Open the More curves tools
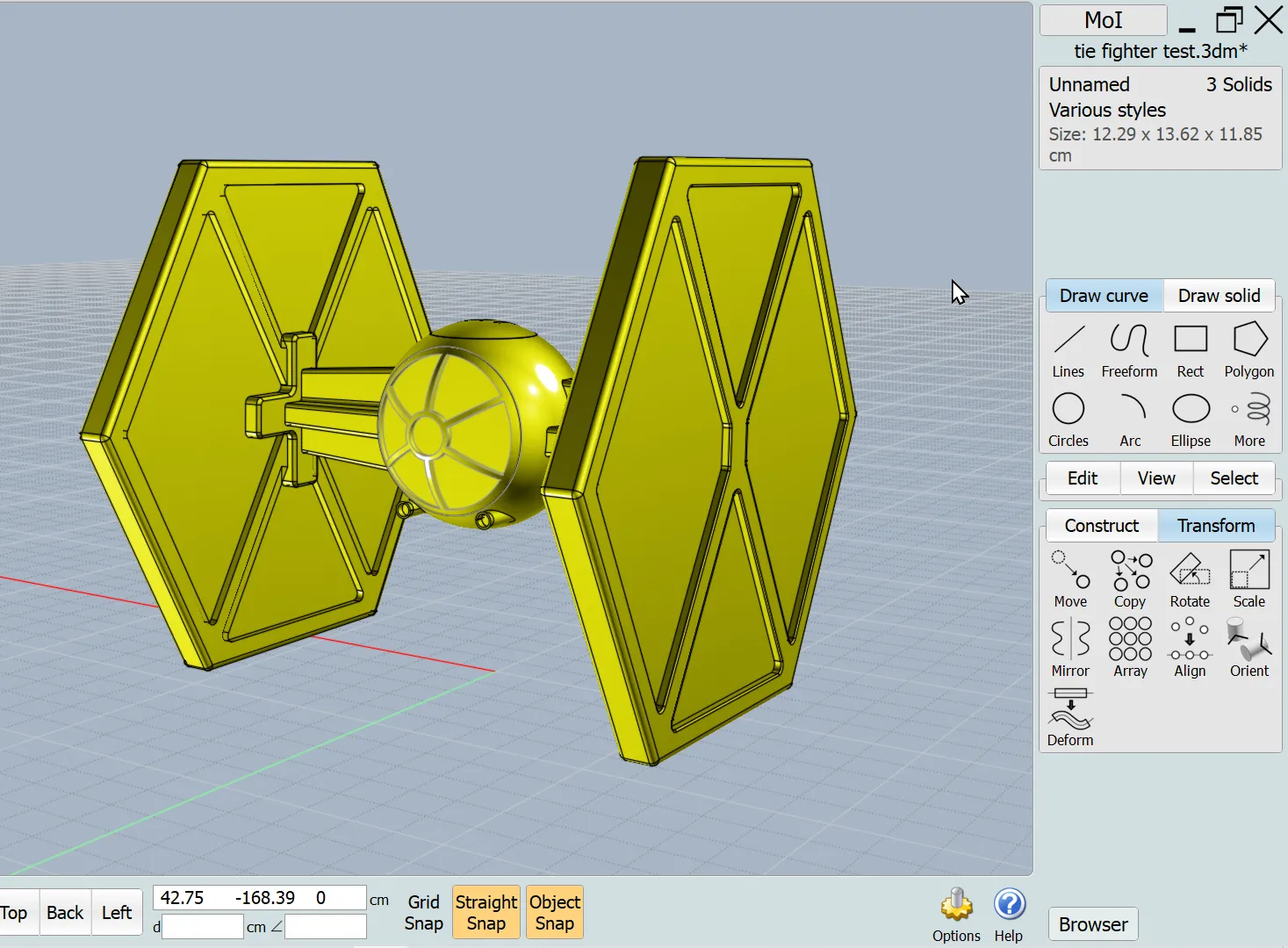 1249,419
